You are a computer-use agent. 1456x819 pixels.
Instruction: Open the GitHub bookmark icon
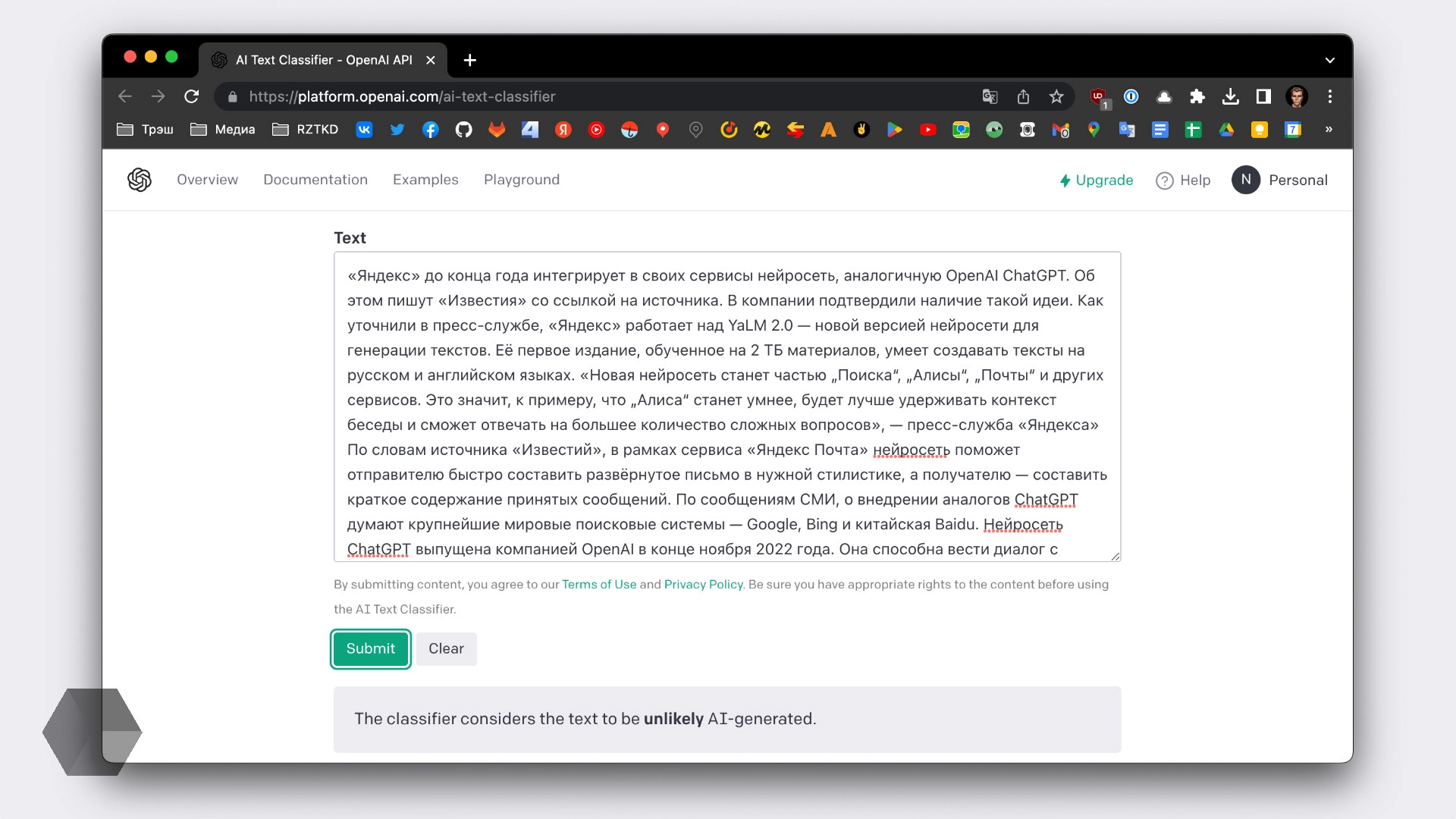tap(464, 130)
